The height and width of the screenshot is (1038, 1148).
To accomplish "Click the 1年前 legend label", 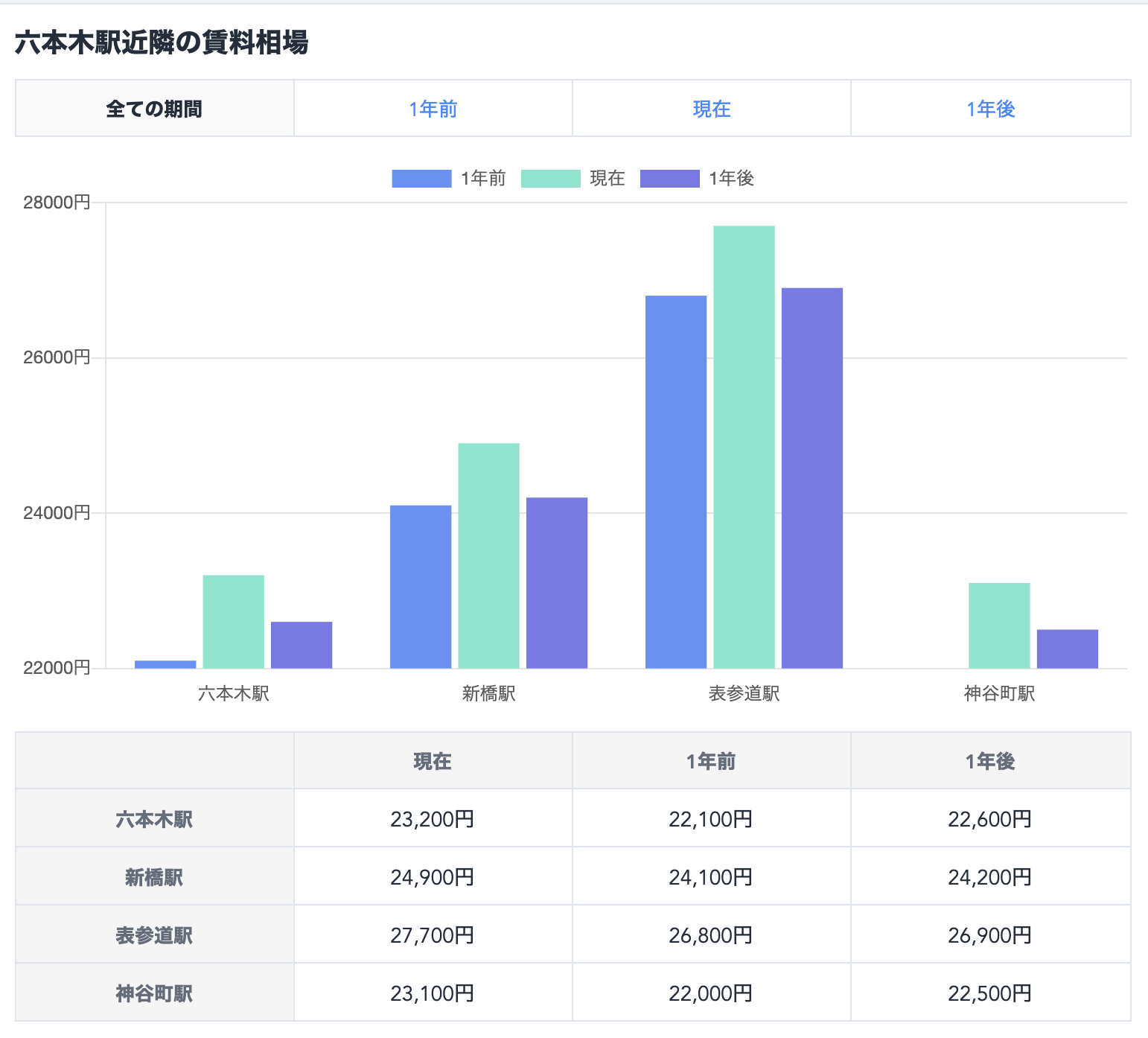I will 483,179.
